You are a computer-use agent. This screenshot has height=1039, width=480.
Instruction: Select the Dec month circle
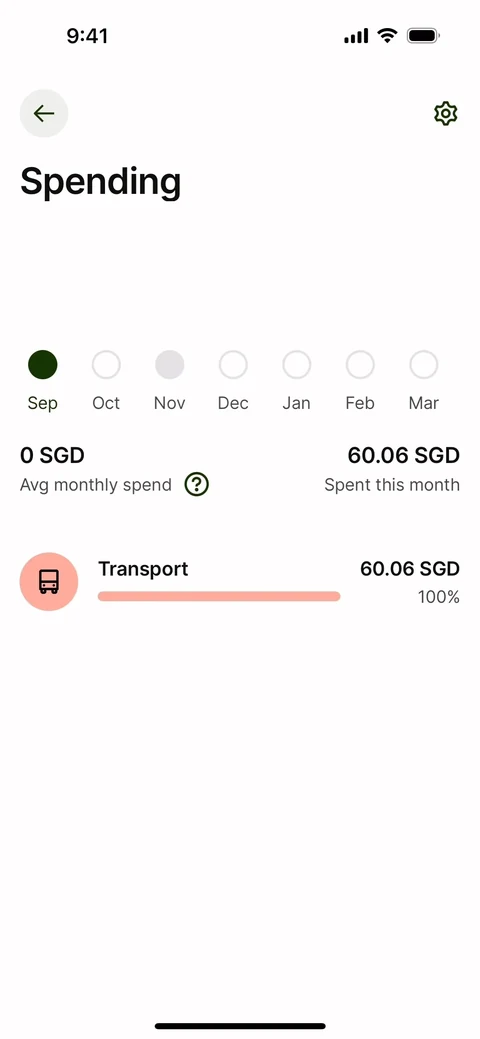(x=233, y=365)
